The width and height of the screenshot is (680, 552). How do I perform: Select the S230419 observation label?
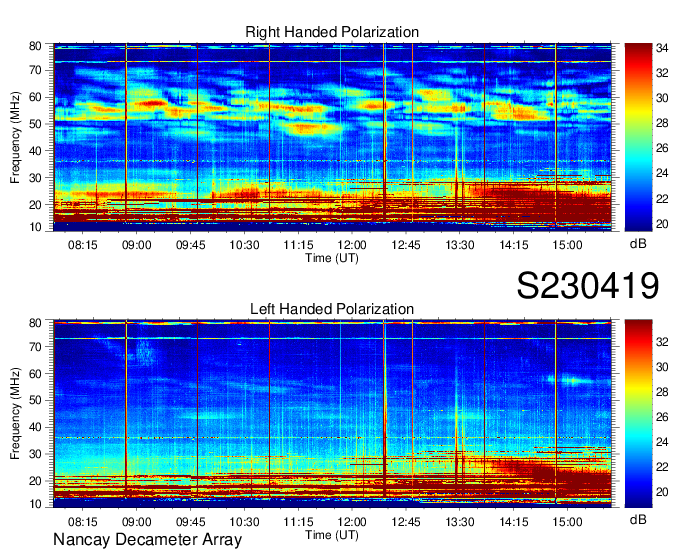pos(588,285)
